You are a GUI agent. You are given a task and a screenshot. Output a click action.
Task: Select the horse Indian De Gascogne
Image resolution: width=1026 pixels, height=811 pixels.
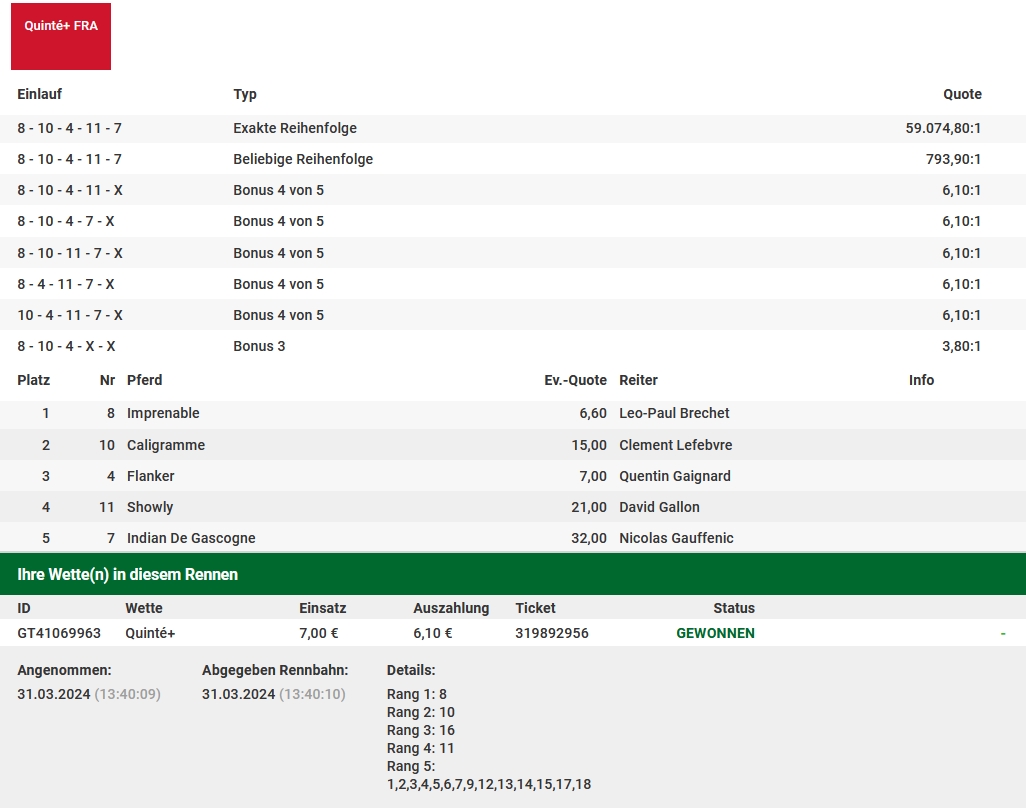tap(191, 538)
